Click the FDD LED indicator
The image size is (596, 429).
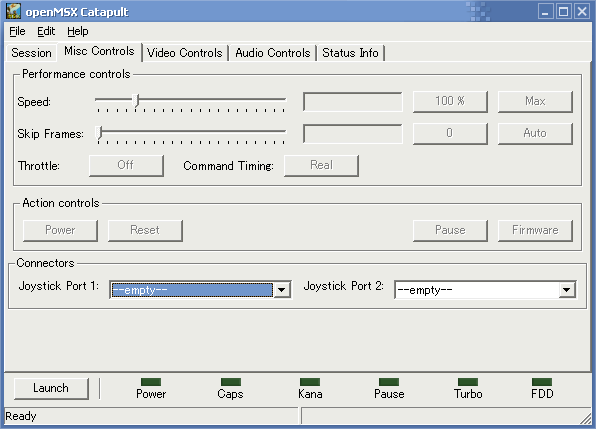(542, 382)
